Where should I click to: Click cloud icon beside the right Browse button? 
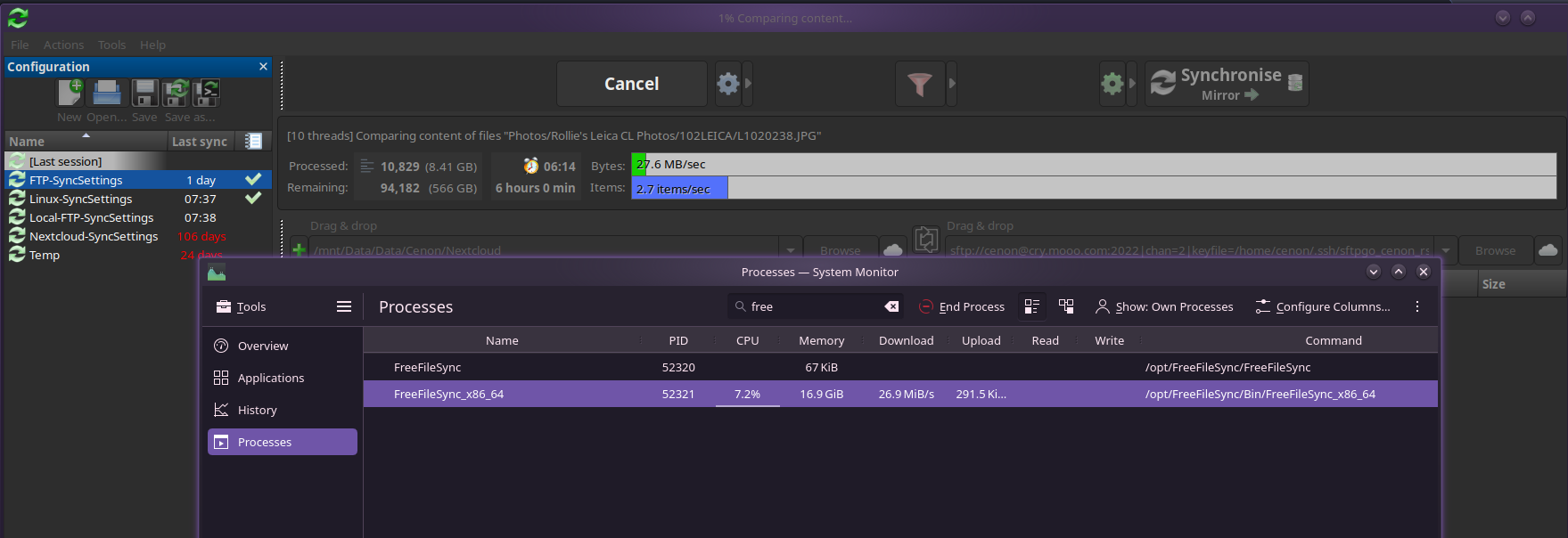pyautogui.click(x=1548, y=250)
